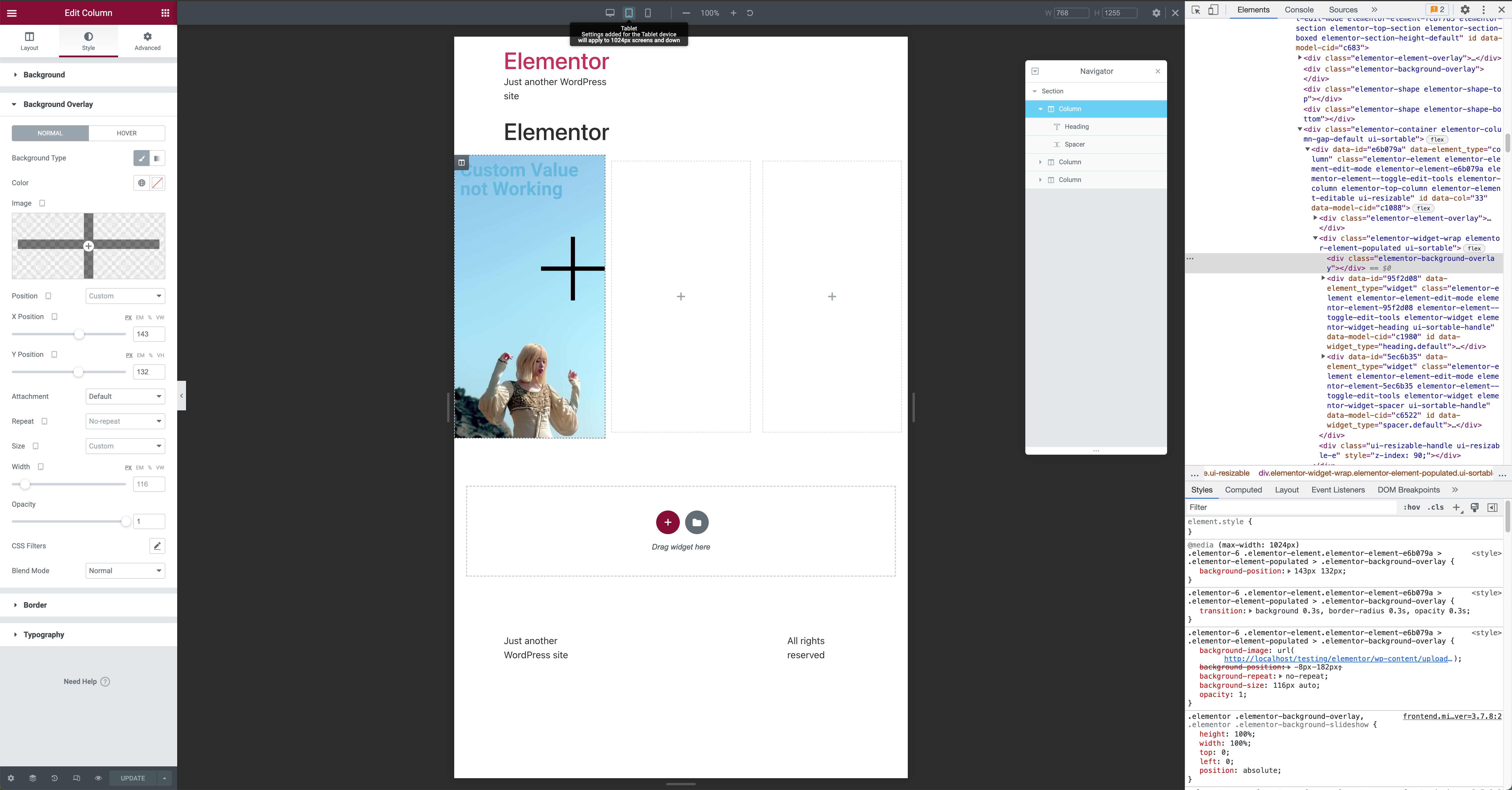Expand the Border section
Image resolution: width=1512 pixels, height=790 pixels.
point(88,605)
